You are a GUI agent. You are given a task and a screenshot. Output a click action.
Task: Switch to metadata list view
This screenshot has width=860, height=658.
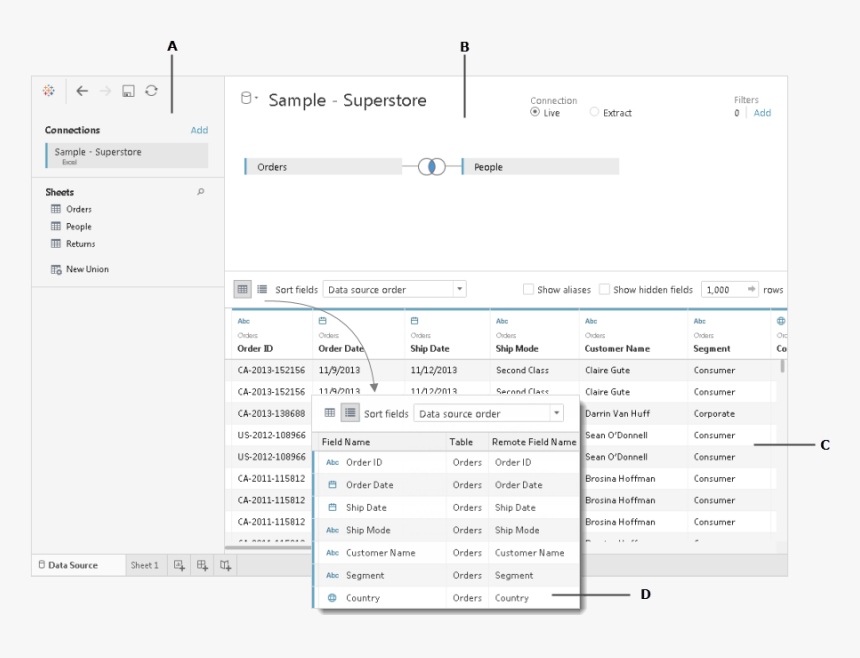262,289
